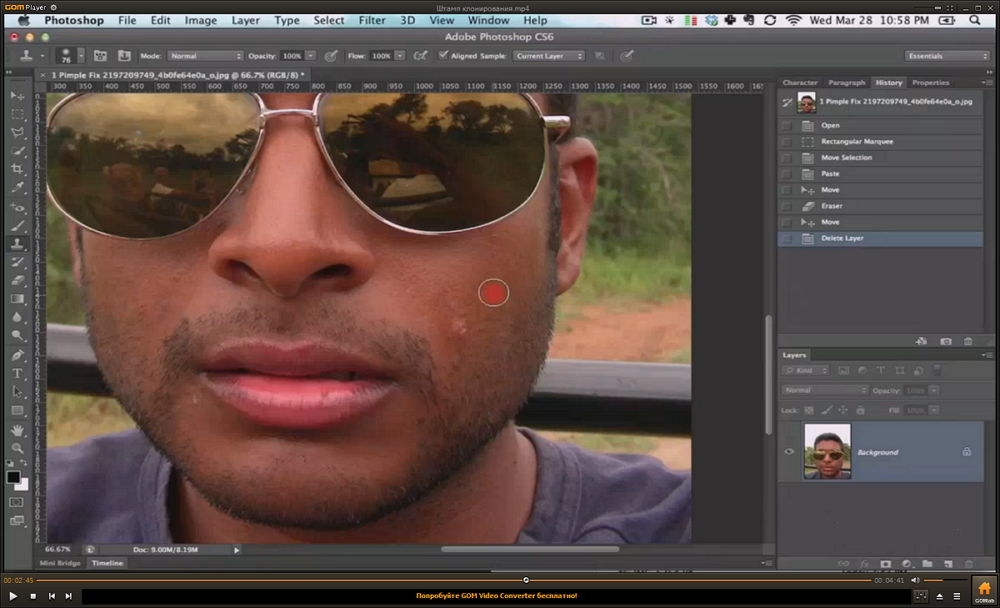The height and width of the screenshot is (608, 1000).
Task: Select the Rectangular Marquee tool
Action: coord(17,114)
